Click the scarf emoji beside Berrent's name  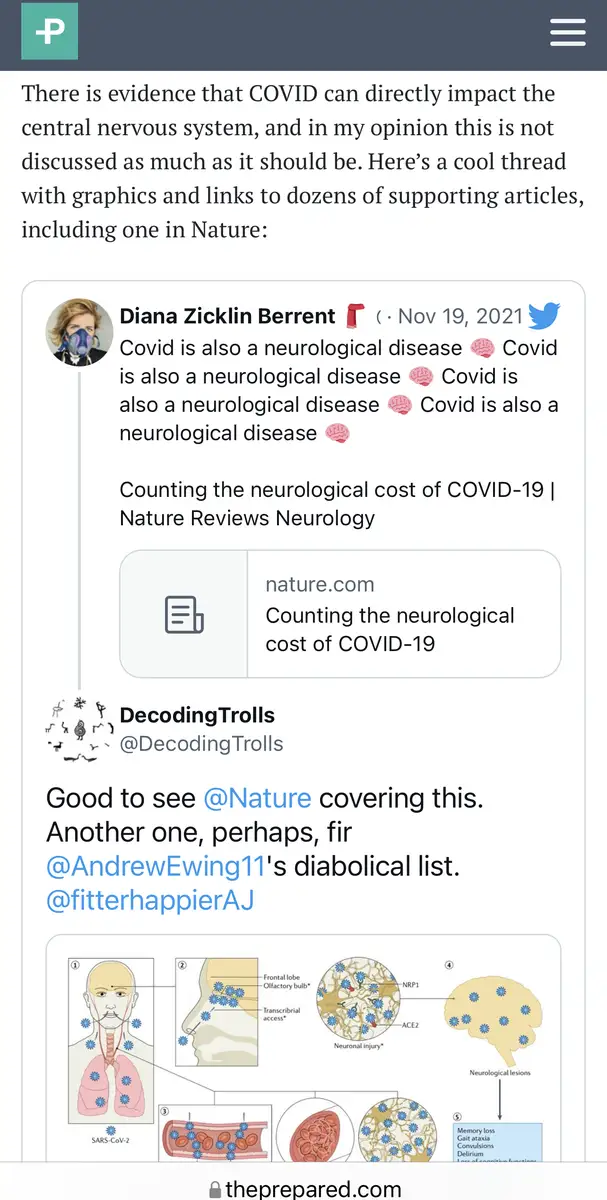pyautogui.click(x=356, y=316)
